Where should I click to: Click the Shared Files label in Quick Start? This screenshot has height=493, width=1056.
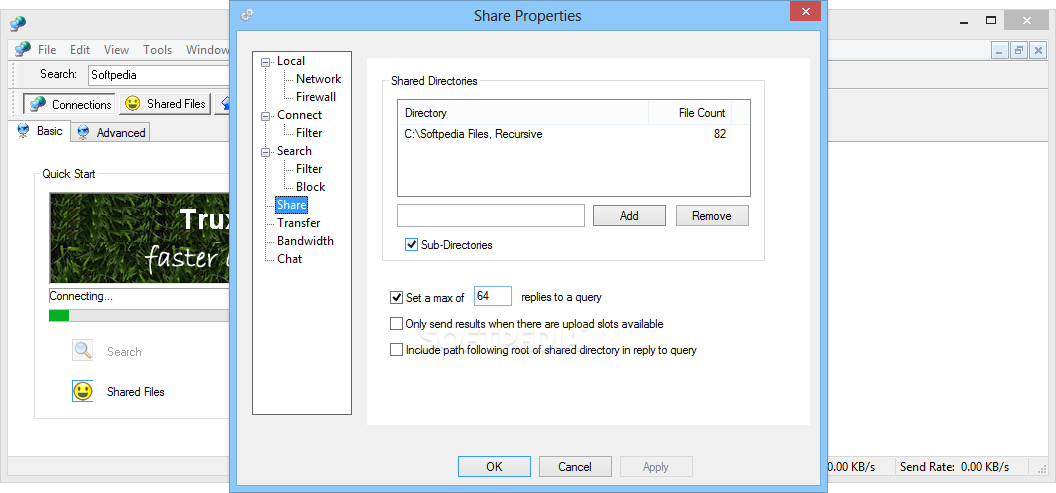pyautogui.click(x=135, y=391)
